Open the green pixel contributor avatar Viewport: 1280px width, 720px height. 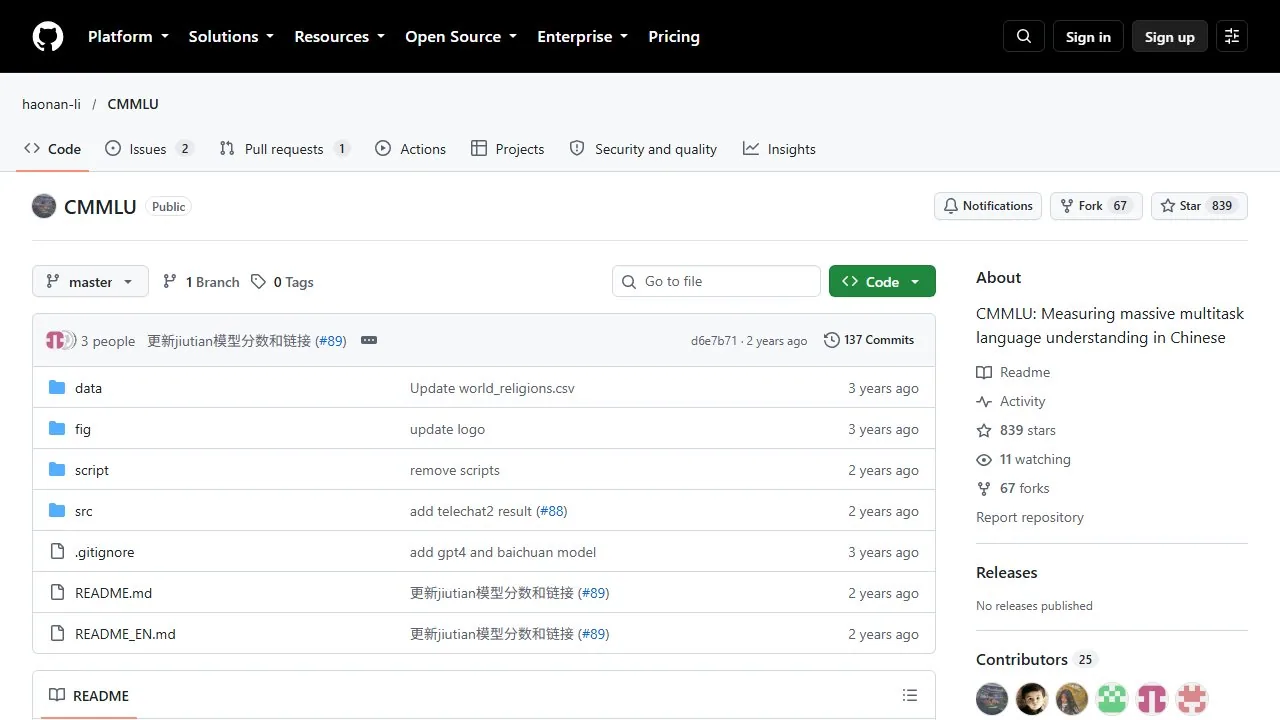pos(1112,699)
